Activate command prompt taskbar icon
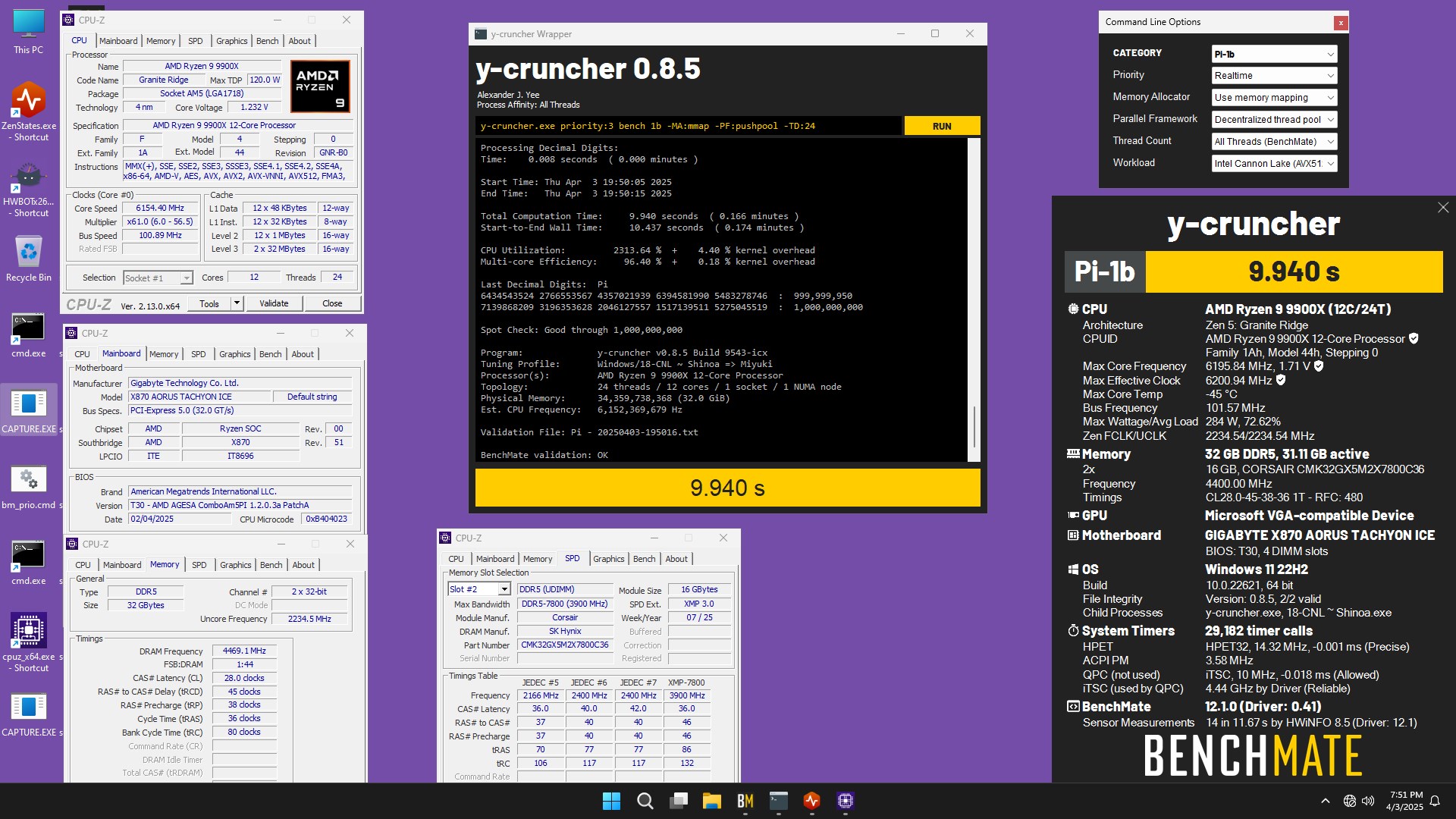Viewport: 1456px width, 819px height. 778,801
